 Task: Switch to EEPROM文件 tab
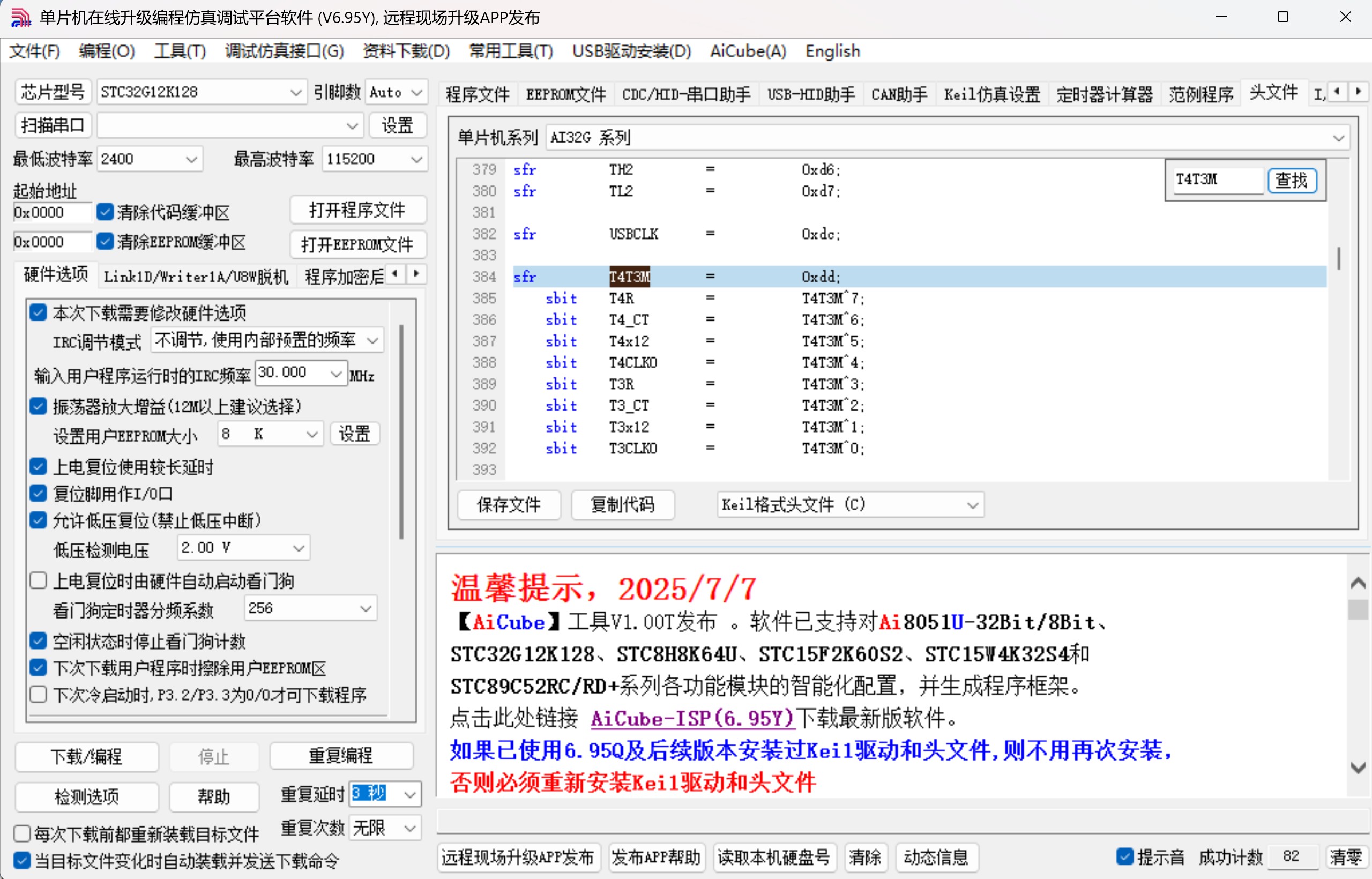(x=565, y=94)
